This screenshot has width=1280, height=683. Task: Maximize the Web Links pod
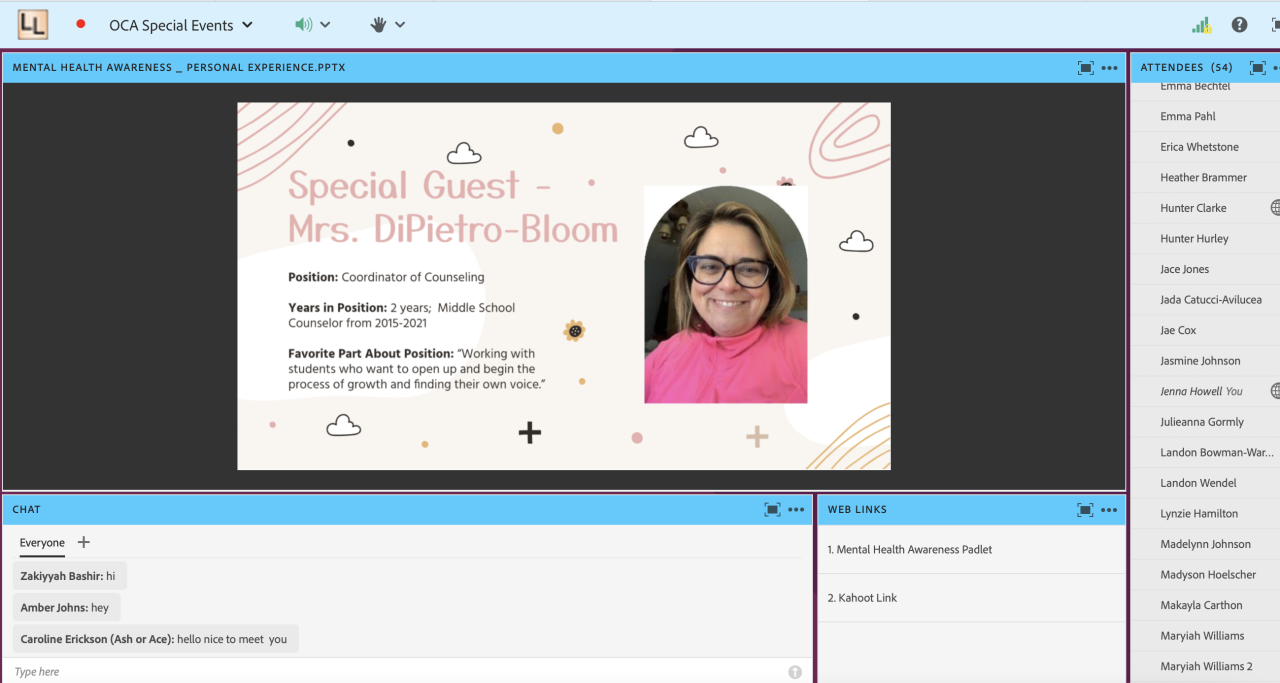(1085, 509)
